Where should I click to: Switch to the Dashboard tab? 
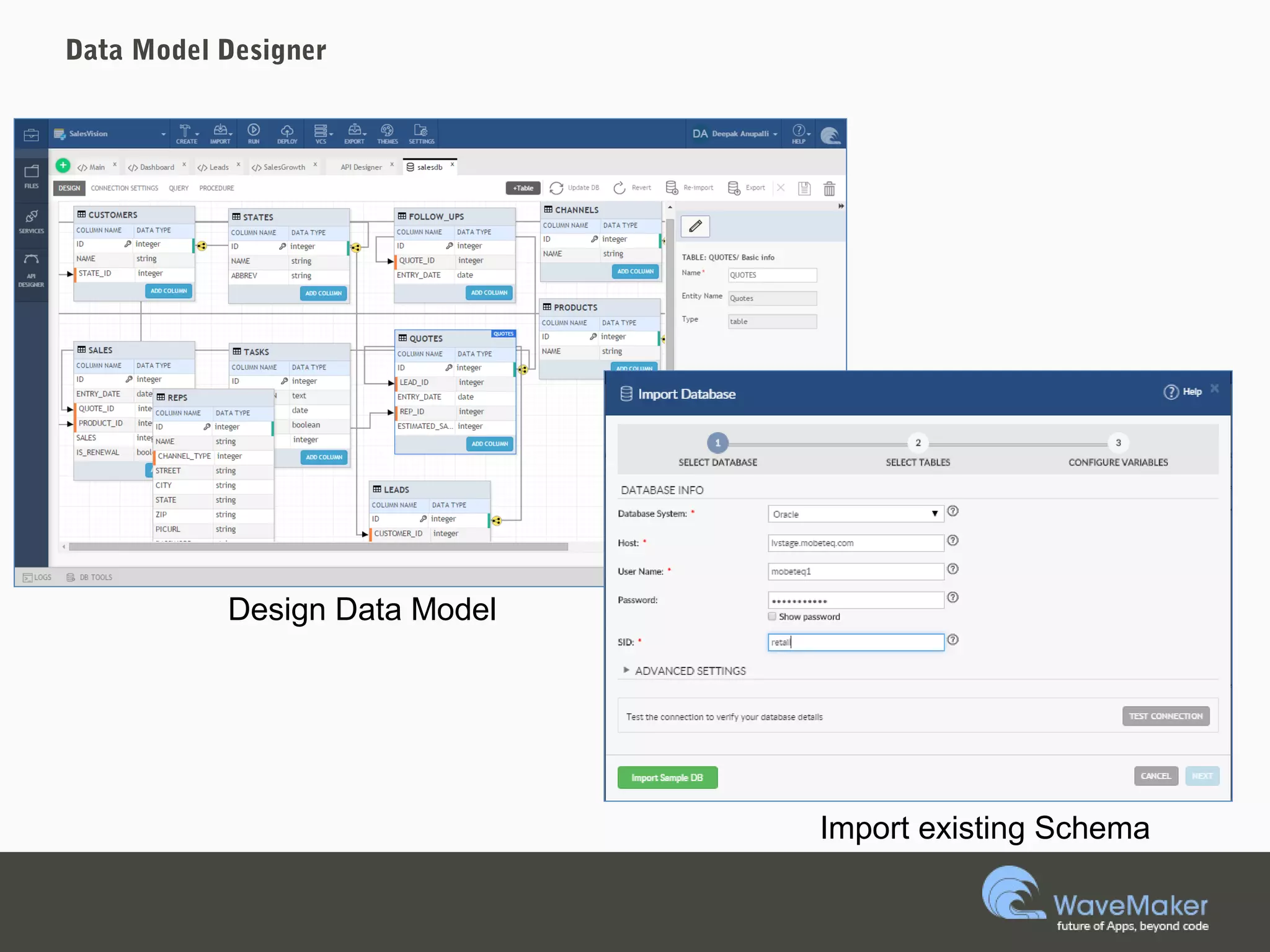pyautogui.click(x=151, y=167)
